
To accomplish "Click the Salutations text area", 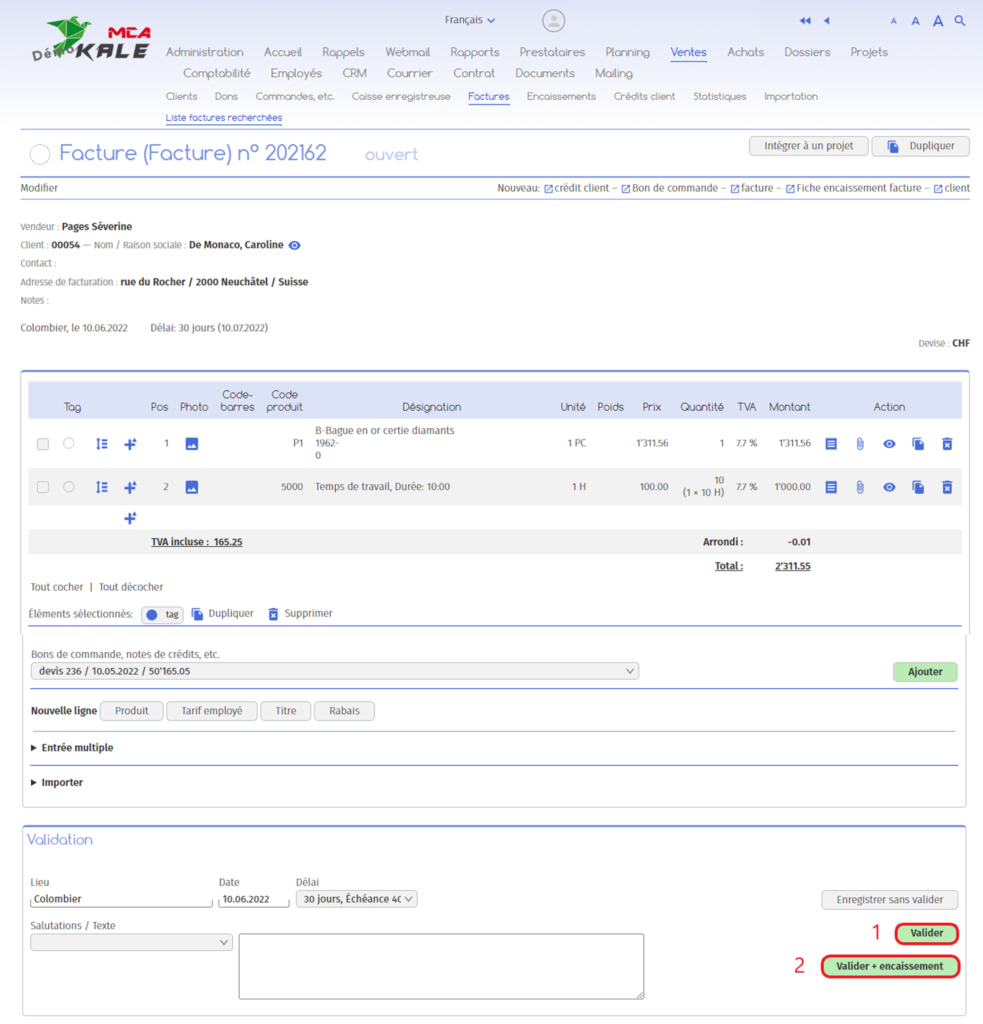I will coord(442,967).
